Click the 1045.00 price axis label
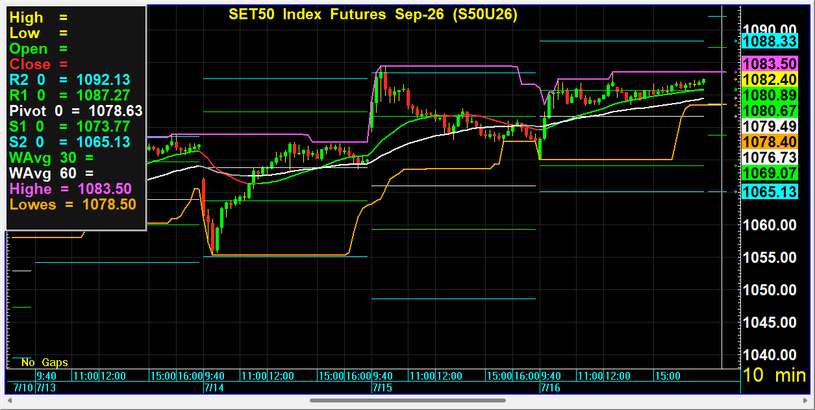 pos(769,323)
